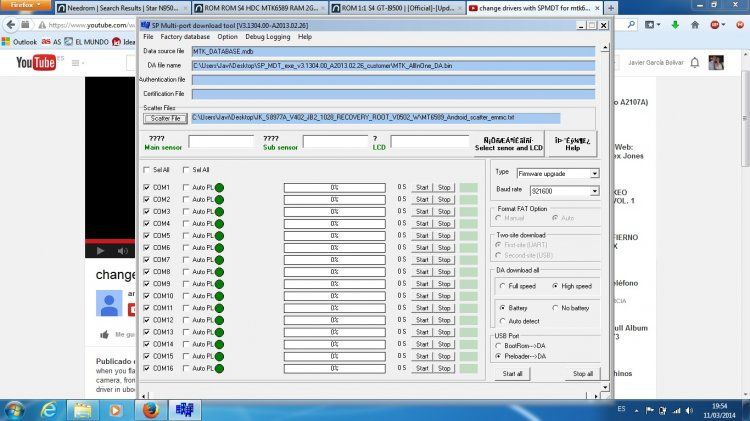Click Firefox home icon
Screen dimensions: 750x421
pos(695,24)
